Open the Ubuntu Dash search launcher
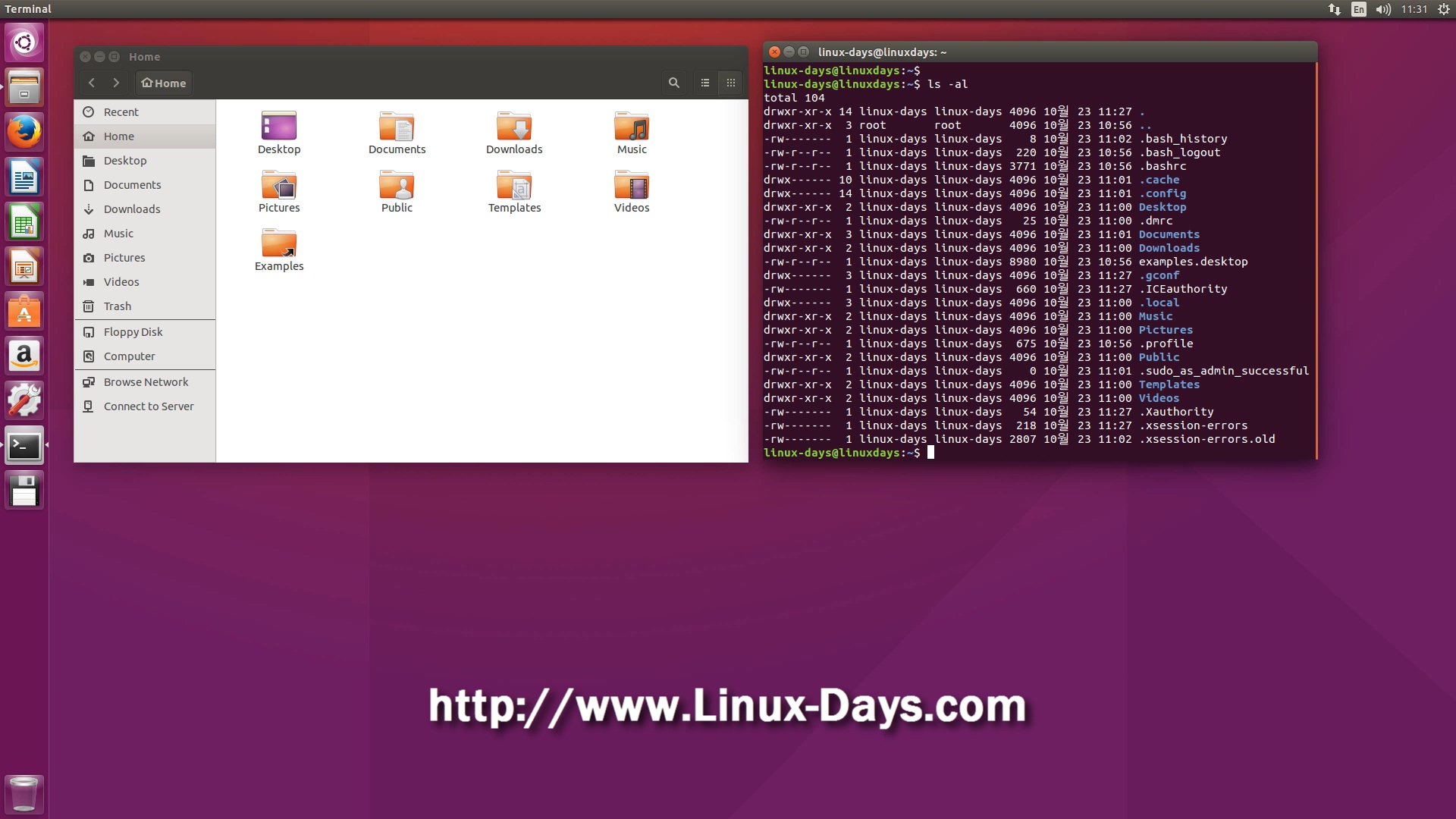The width and height of the screenshot is (1456, 819). point(24,42)
